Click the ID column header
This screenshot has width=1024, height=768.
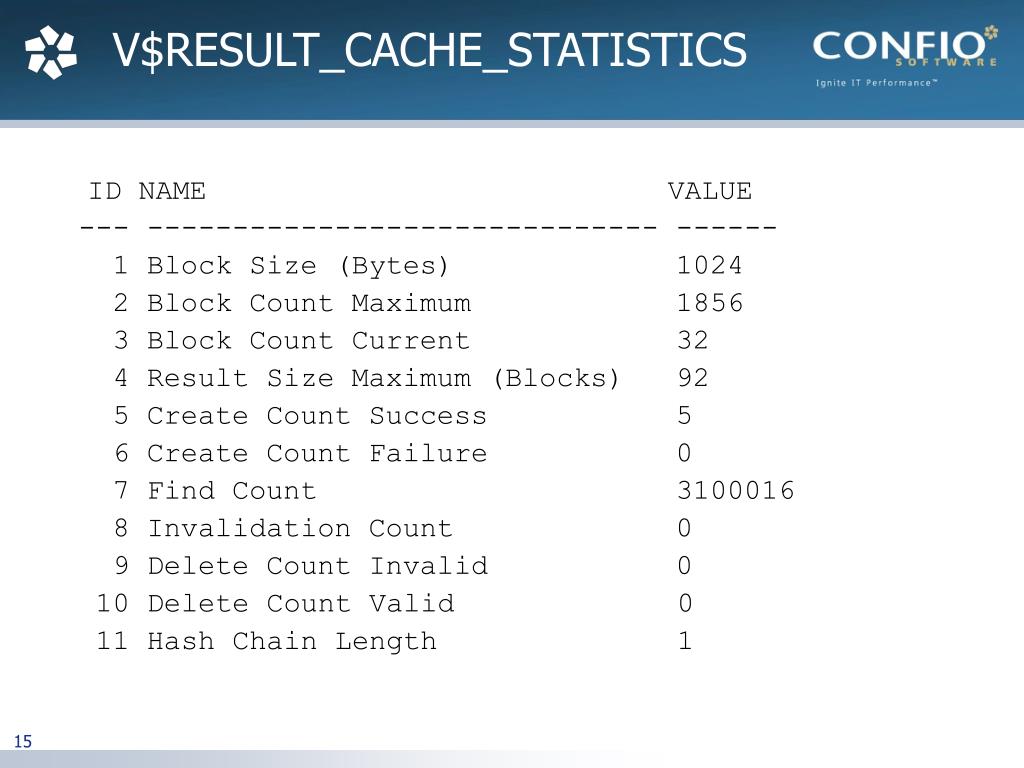click(x=105, y=191)
